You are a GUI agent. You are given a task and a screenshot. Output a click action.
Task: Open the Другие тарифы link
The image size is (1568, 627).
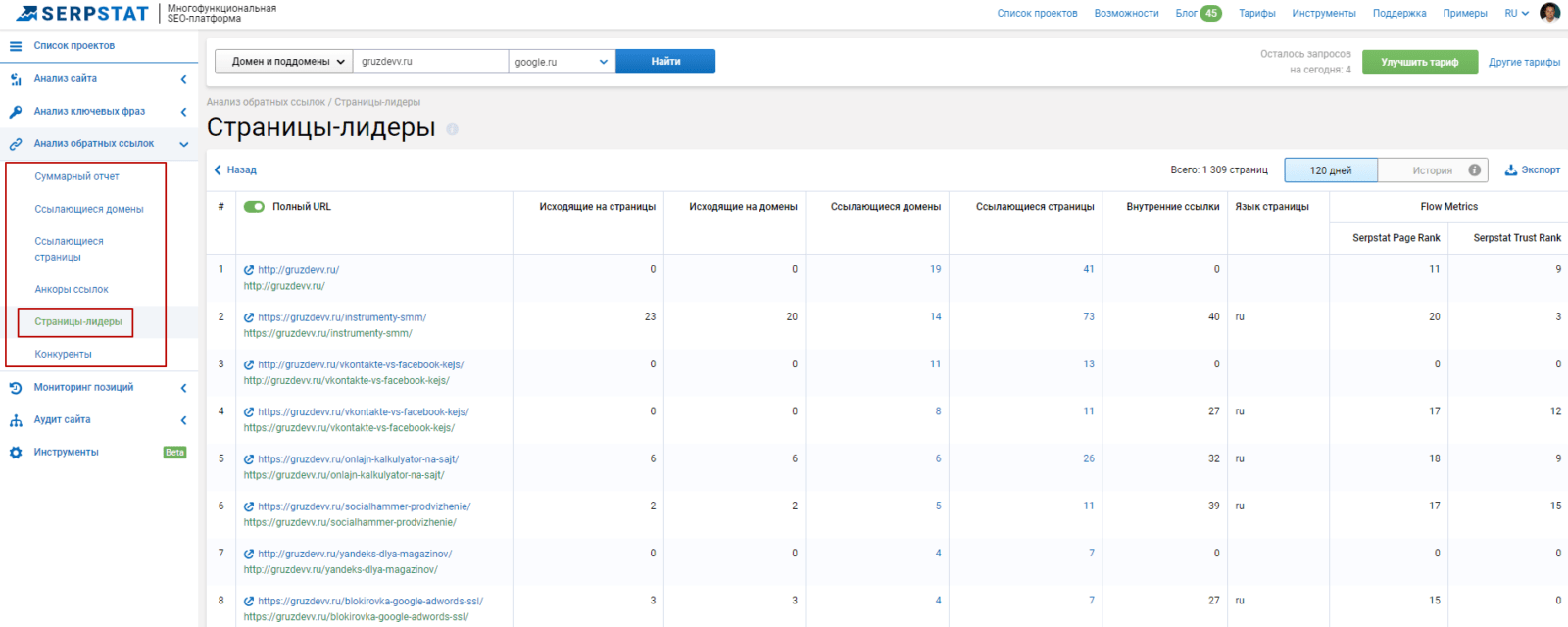pos(1525,62)
